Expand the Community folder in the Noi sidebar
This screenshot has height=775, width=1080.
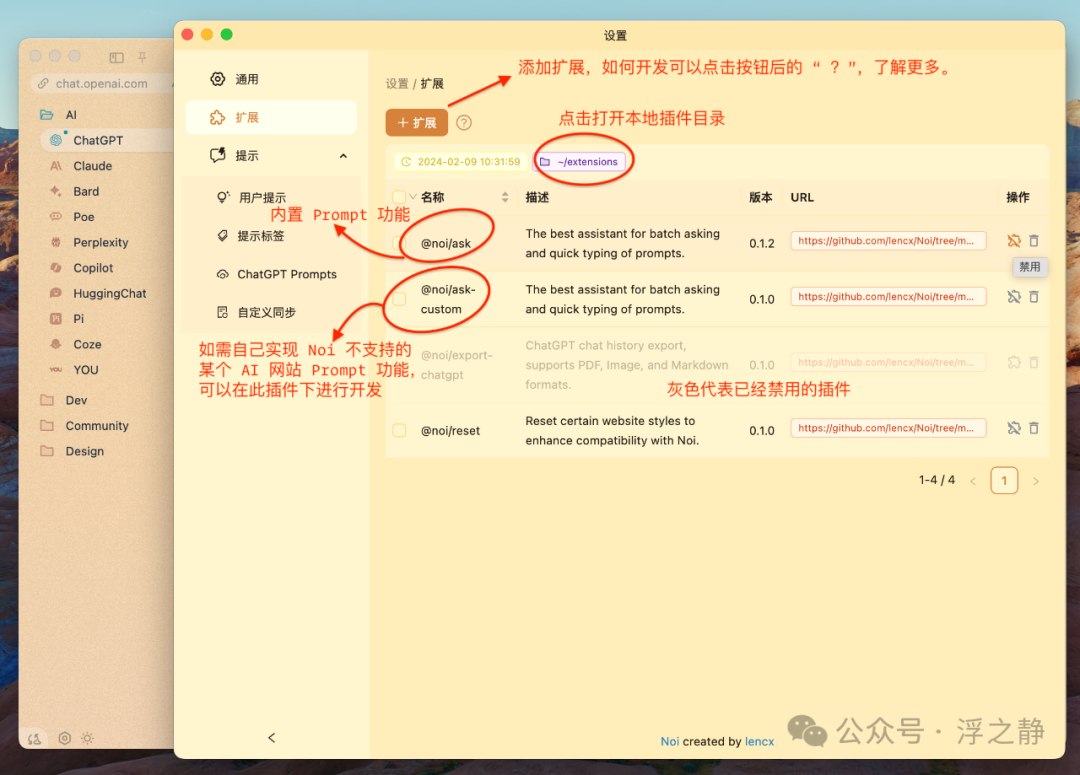click(x=84, y=426)
